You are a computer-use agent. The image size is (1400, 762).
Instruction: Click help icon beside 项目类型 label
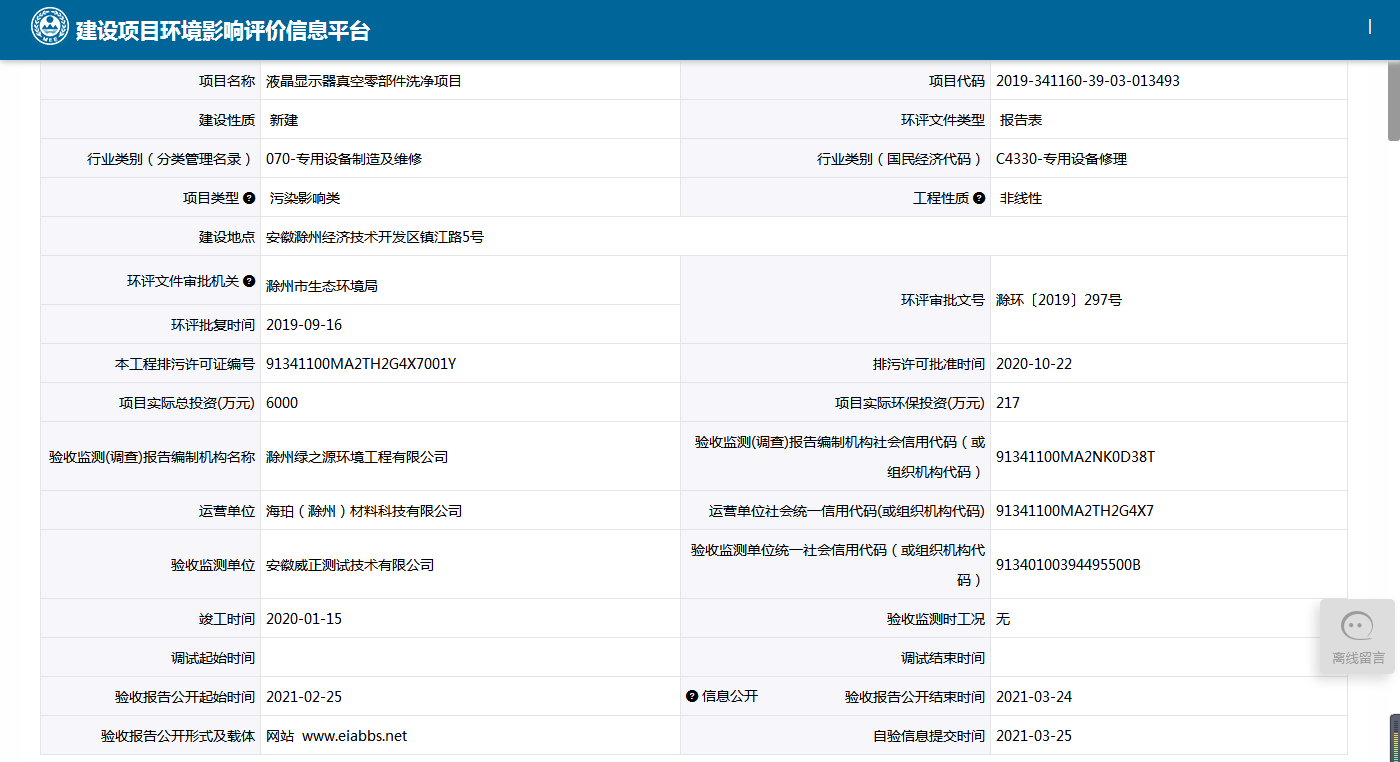pyautogui.click(x=249, y=198)
